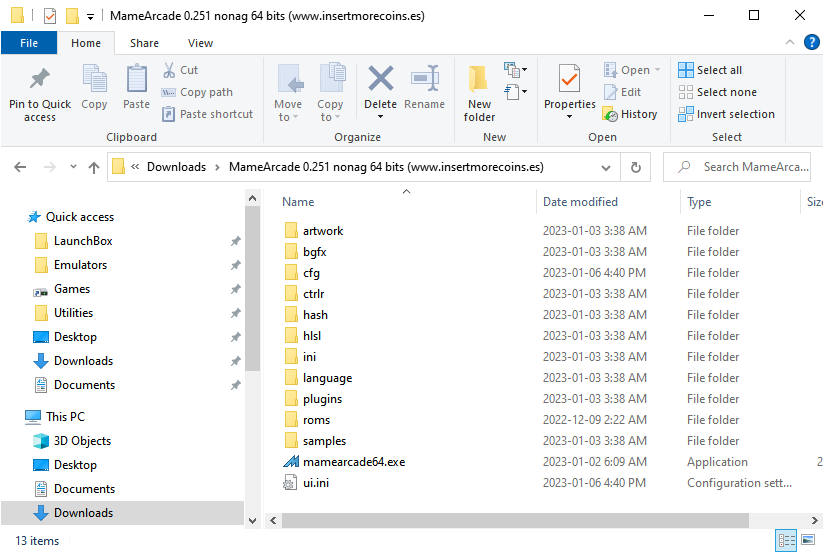The image size is (824, 553).
Task: Open LaunchBox in Quick access
Action: pyautogui.click(x=74, y=241)
